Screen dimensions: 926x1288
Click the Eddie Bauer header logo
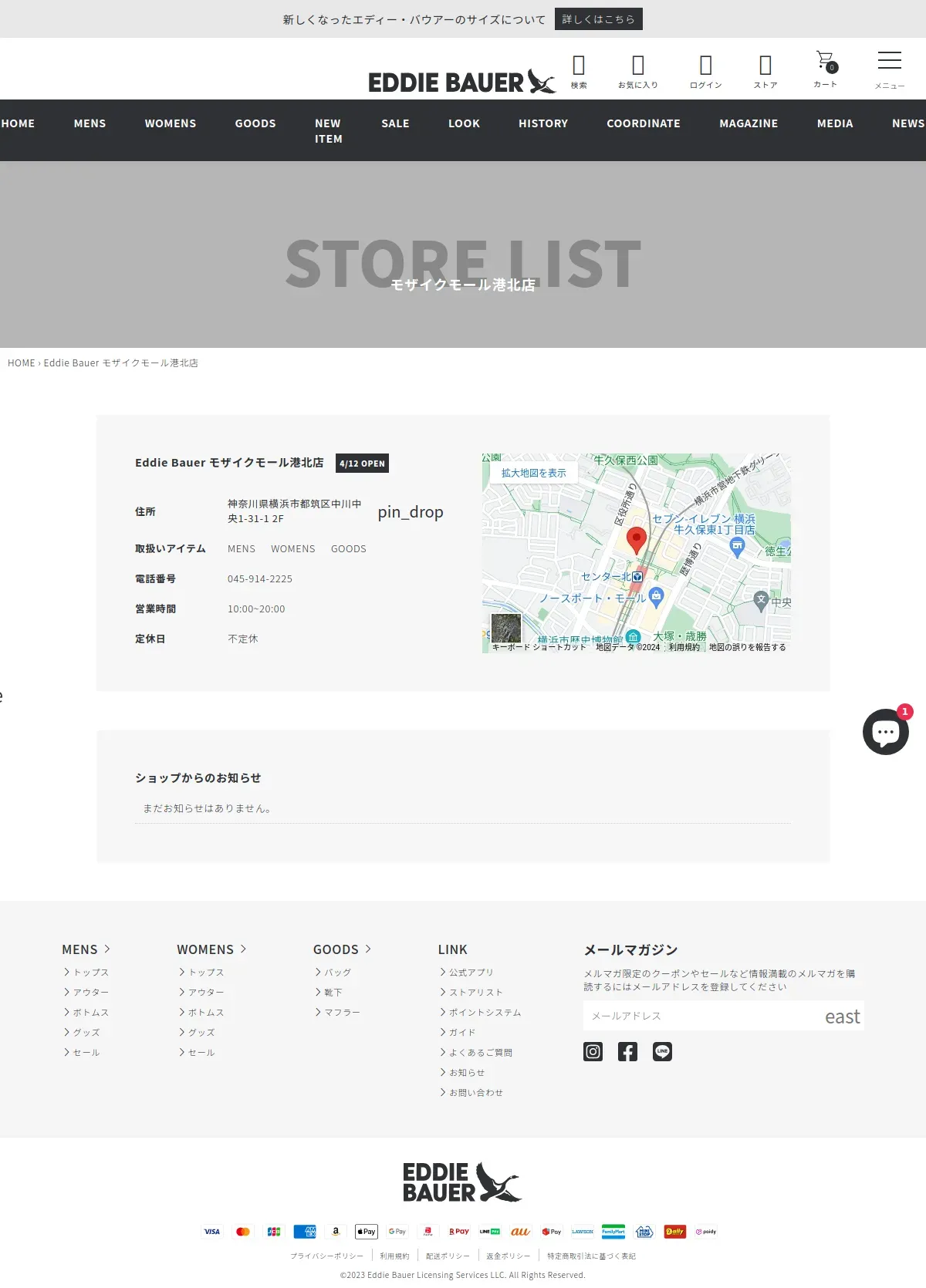tap(461, 82)
